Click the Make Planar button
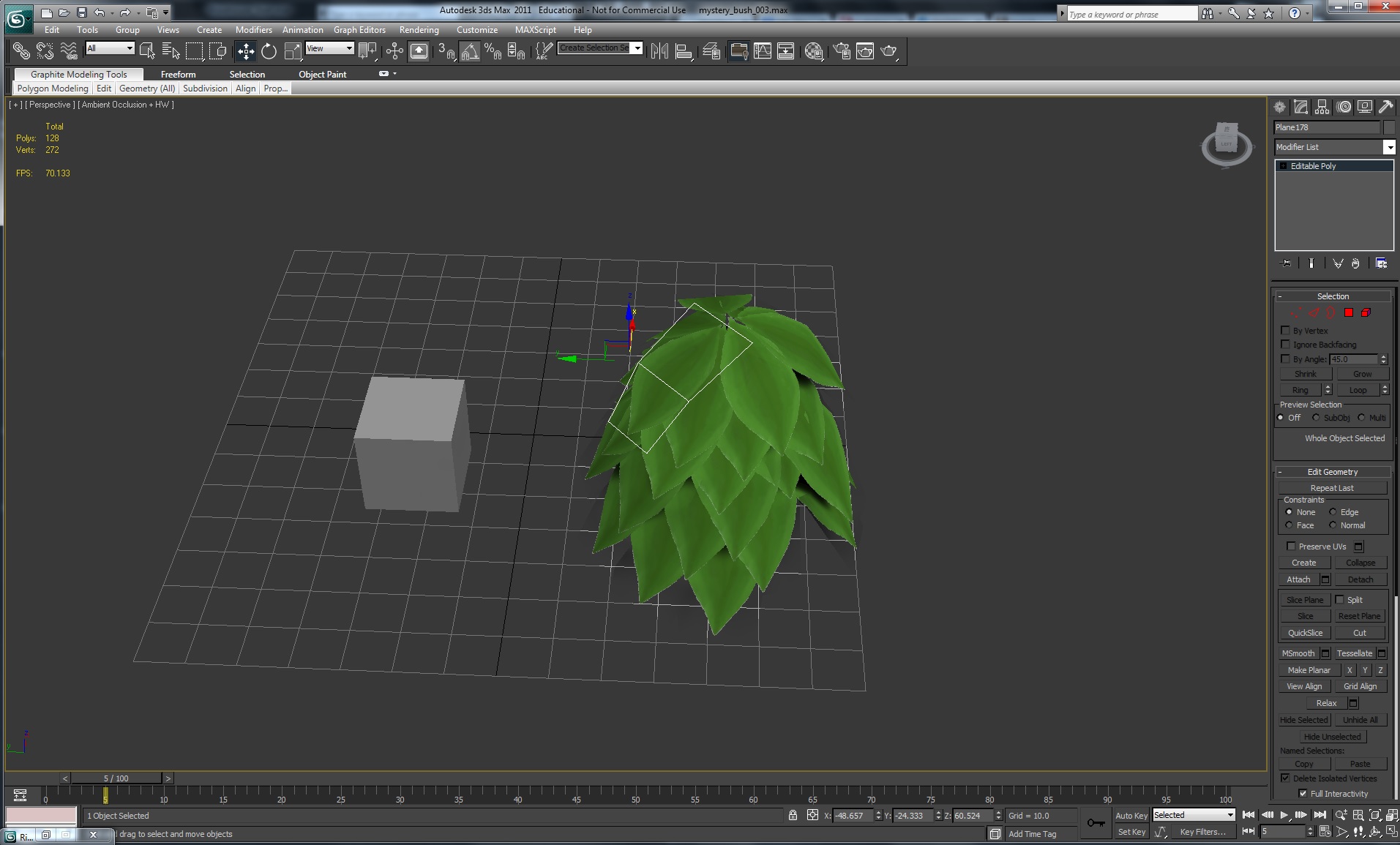The height and width of the screenshot is (845, 1400). pyautogui.click(x=1309, y=670)
